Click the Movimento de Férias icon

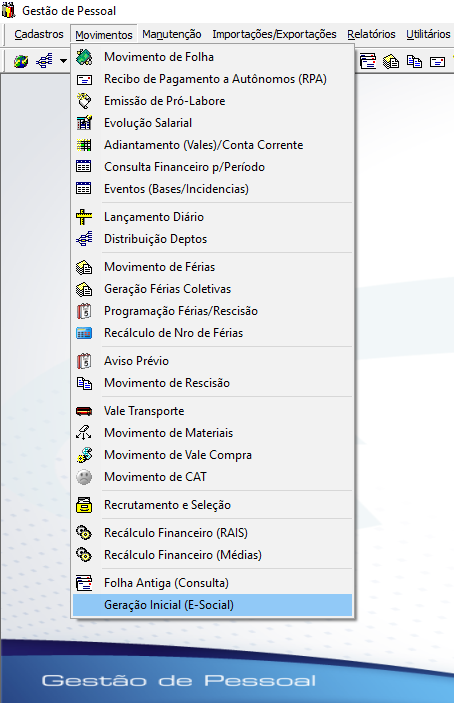pyautogui.click(x=84, y=267)
